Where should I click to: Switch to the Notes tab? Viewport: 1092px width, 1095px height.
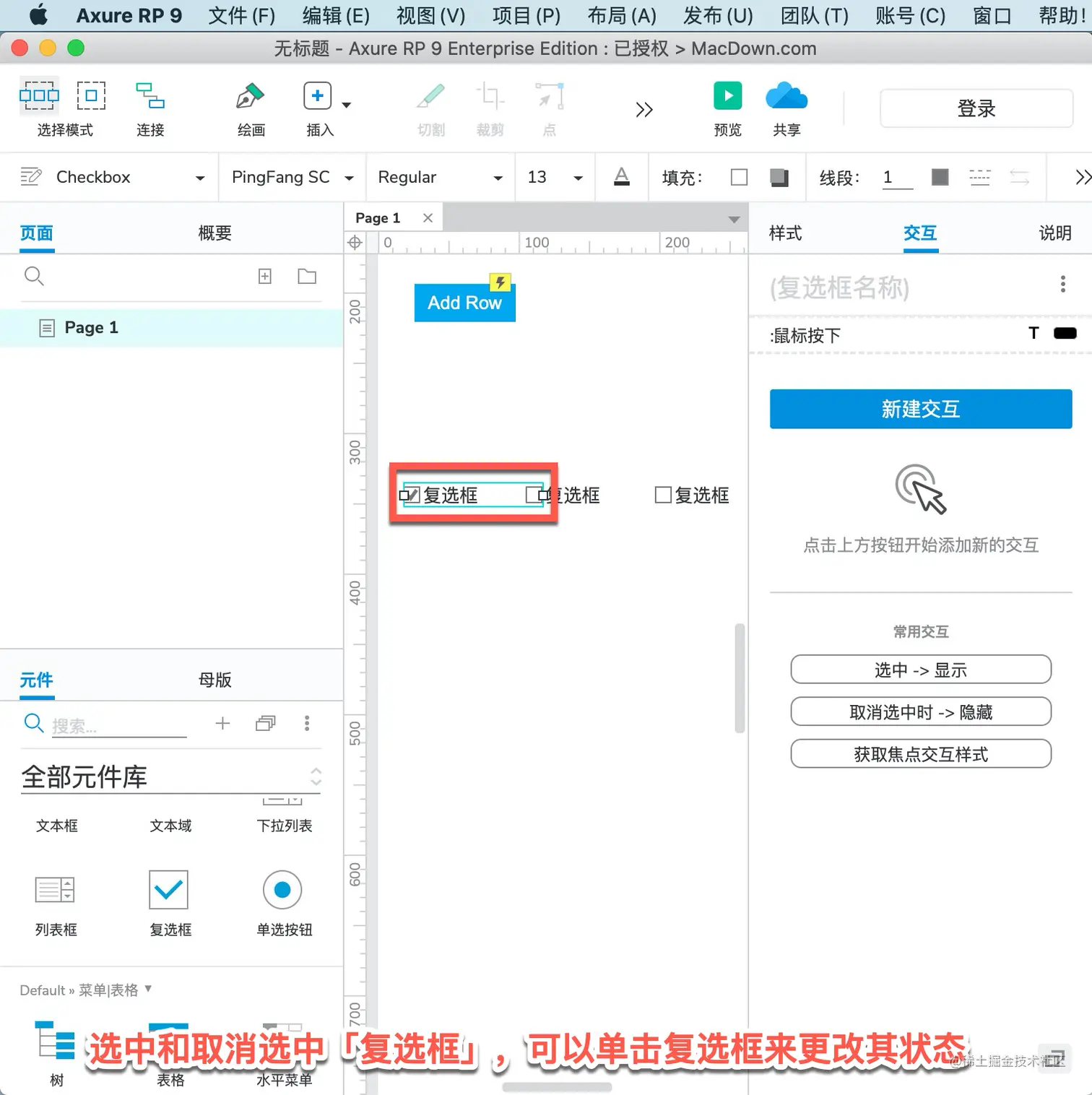coord(1054,233)
